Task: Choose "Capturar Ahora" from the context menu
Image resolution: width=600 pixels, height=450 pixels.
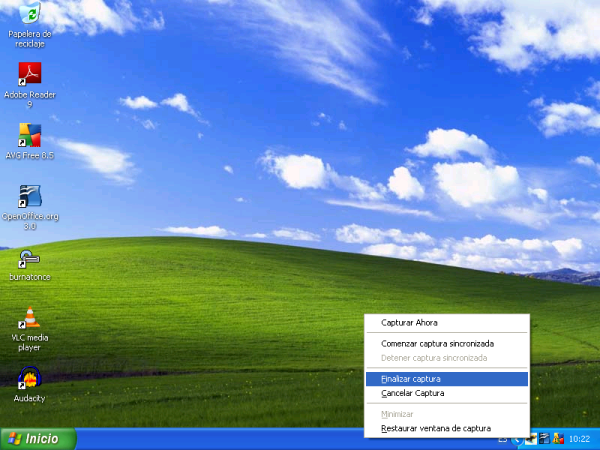Action: 409,323
